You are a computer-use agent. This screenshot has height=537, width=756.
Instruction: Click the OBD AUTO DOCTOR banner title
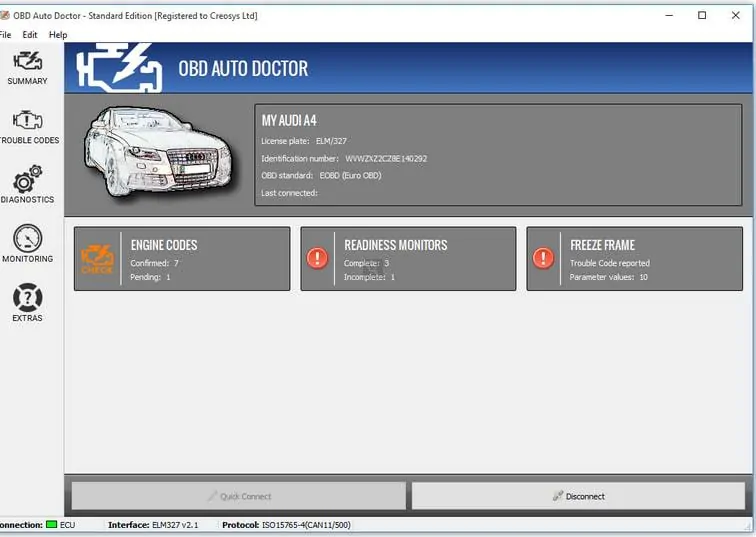click(x=243, y=68)
